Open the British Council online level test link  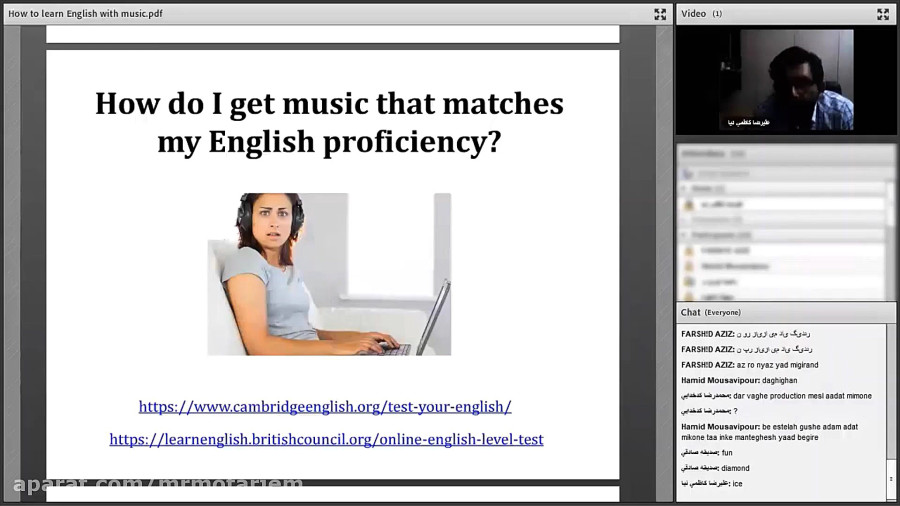(x=326, y=439)
